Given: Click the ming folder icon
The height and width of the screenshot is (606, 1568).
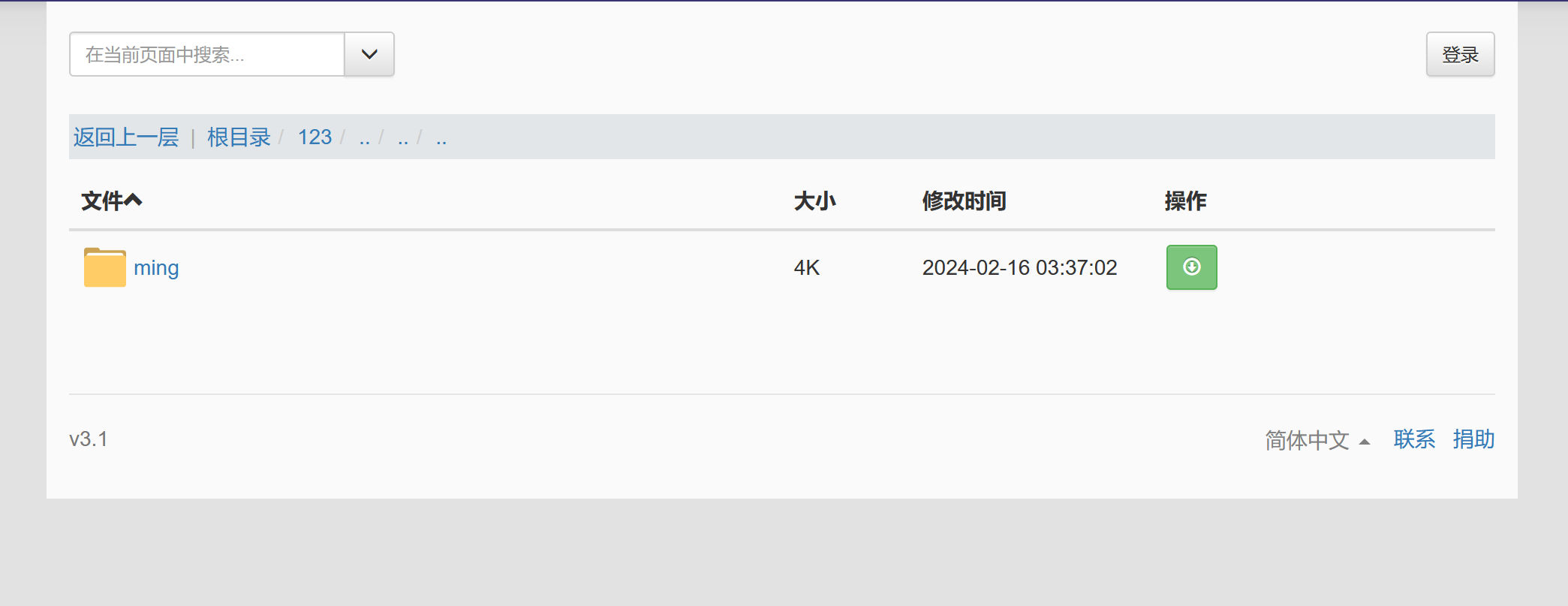Looking at the screenshot, I should click(x=104, y=267).
